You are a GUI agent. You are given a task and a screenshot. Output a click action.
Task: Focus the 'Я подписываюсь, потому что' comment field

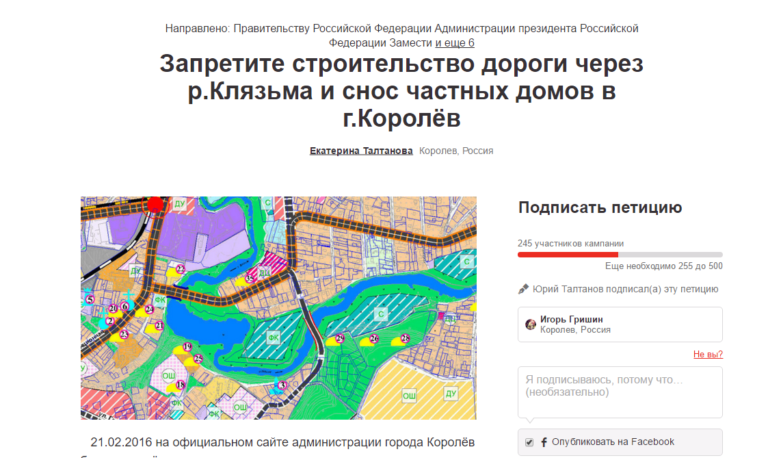(620, 392)
